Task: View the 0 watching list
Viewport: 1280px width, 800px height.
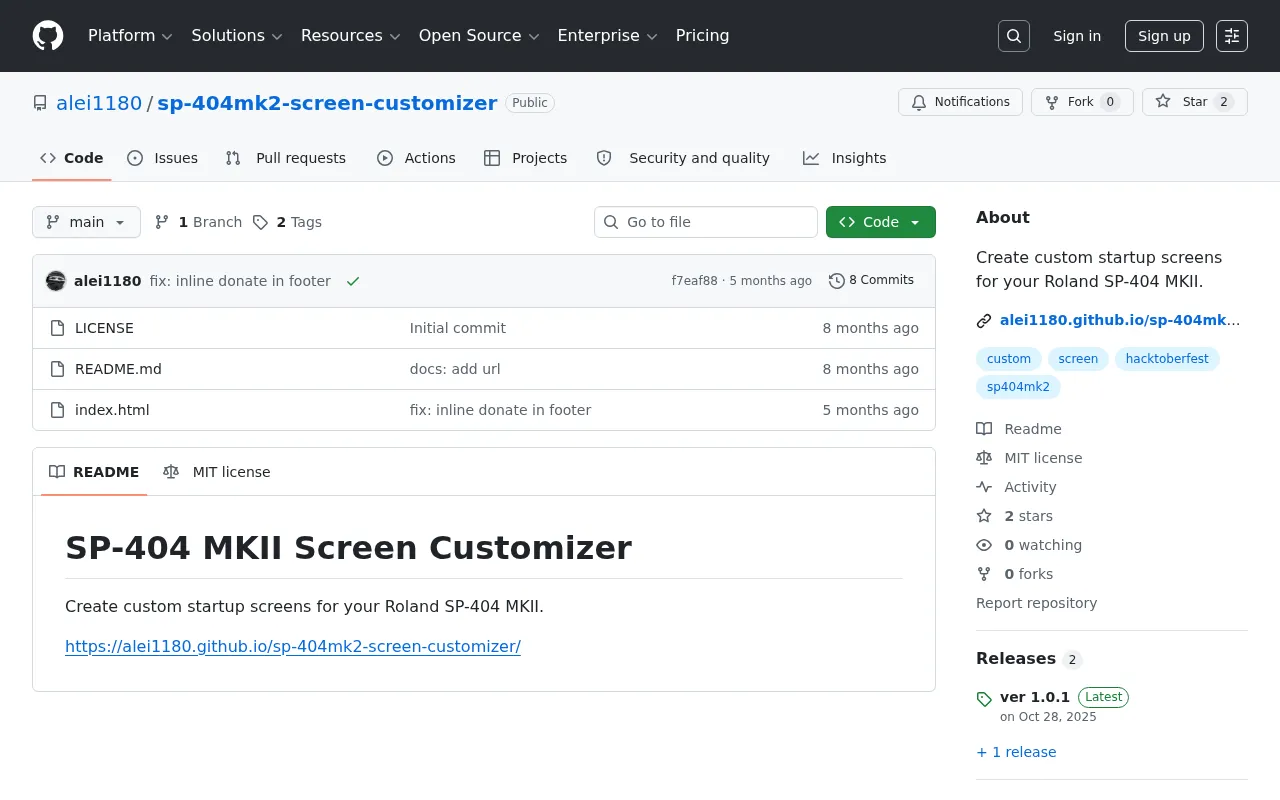Action: (x=1029, y=545)
